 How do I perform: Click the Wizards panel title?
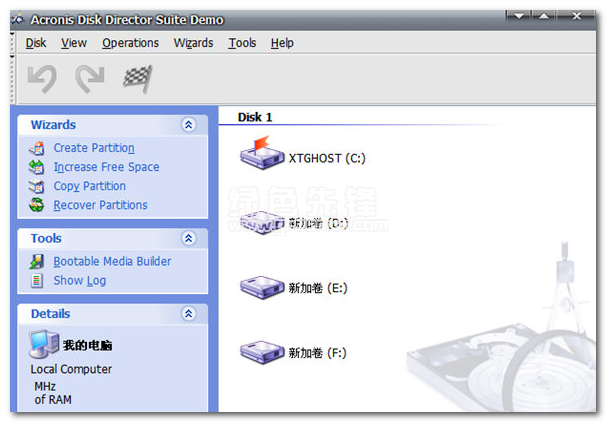coord(53,125)
